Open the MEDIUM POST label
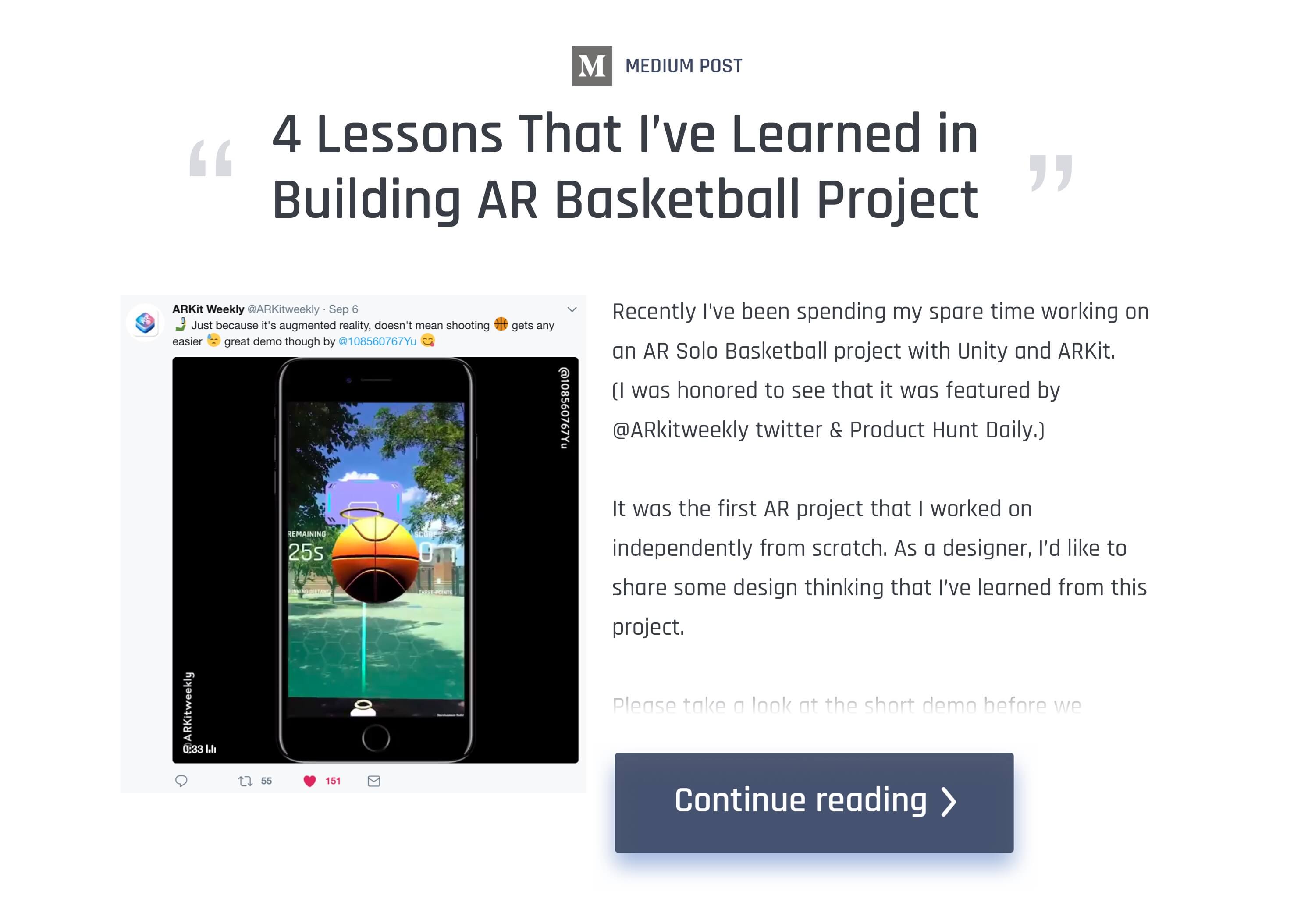The image size is (1315, 924). click(x=683, y=67)
